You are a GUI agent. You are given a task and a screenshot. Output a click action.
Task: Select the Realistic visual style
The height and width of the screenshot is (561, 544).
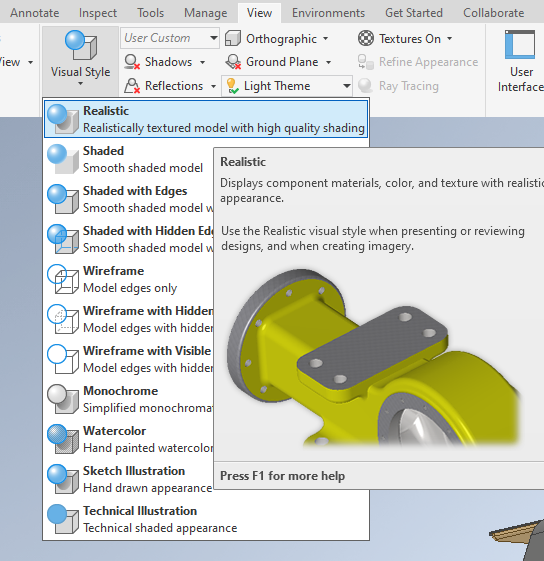(x=206, y=119)
